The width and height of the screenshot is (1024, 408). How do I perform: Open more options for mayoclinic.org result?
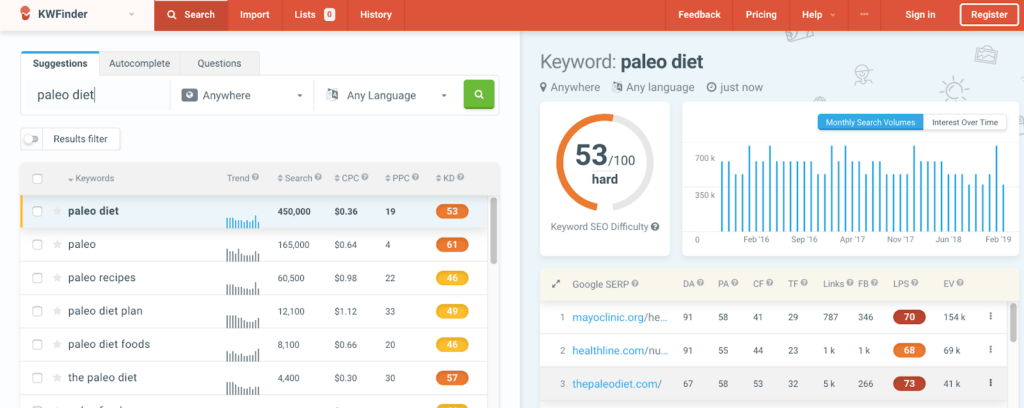coord(990,317)
